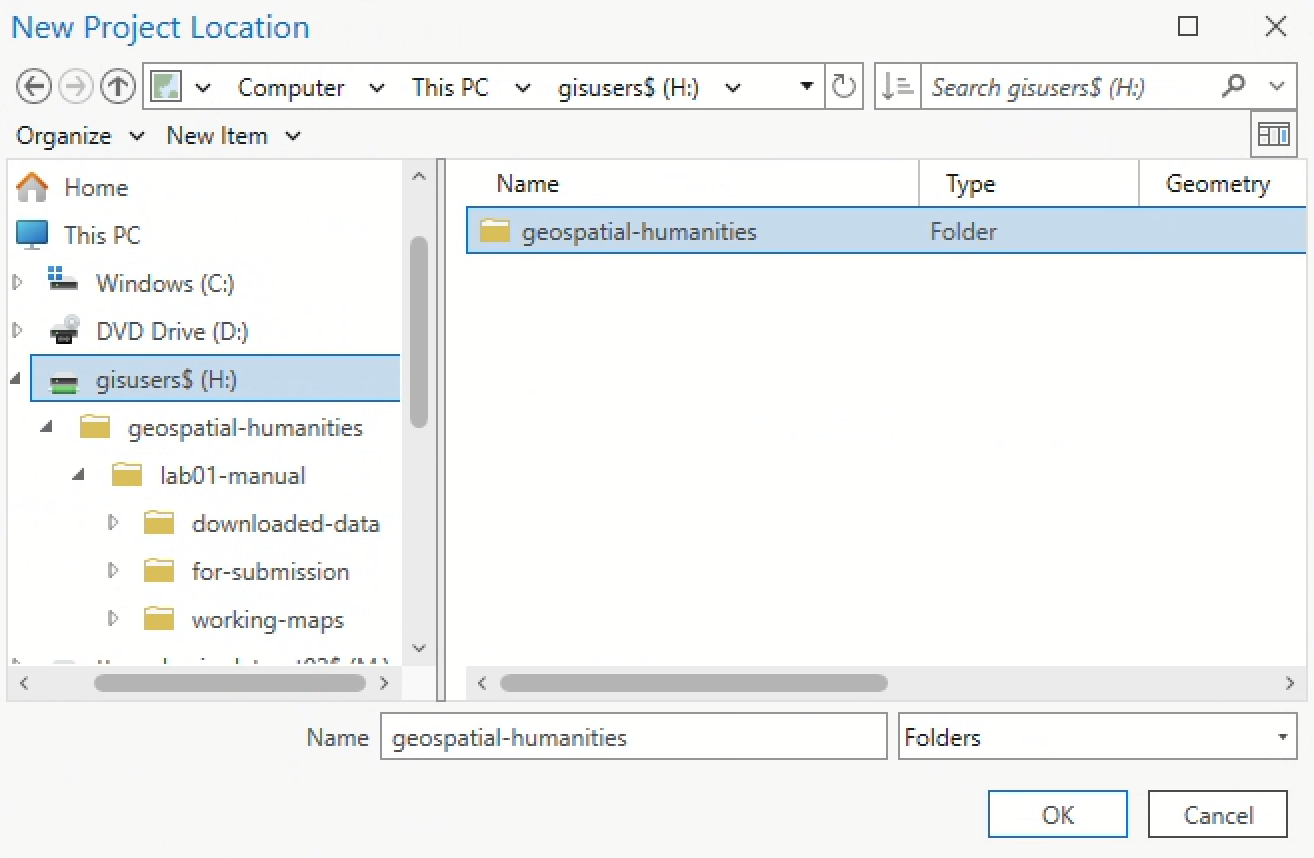Open the Organize menu
Viewport: 1314px width, 858px height.
[x=79, y=136]
